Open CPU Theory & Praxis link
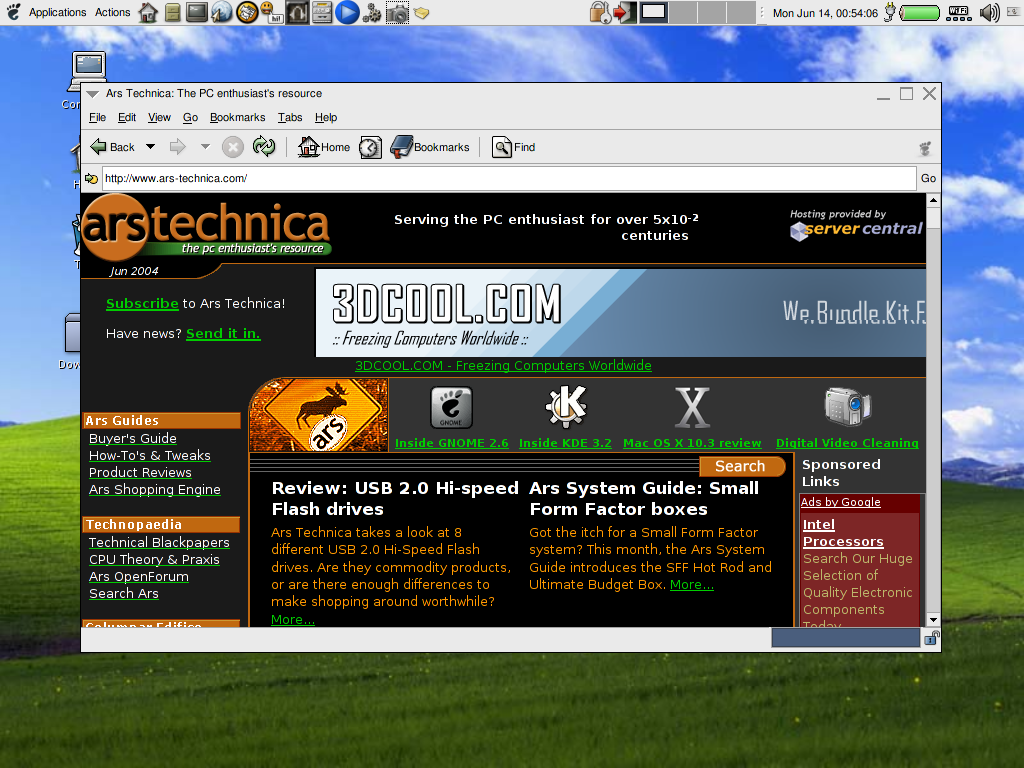The height and width of the screenshot is (768, 1024). click(x=154, y=559)
